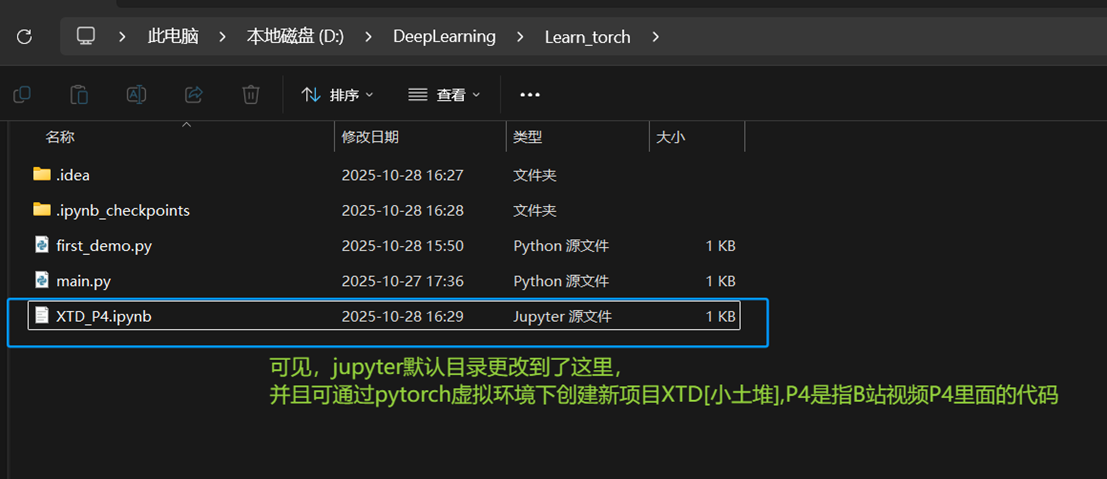The width and height of the screenshot is (1107, 479).
Task: Click the Delete trash can icon
Action: coord(251,94)
